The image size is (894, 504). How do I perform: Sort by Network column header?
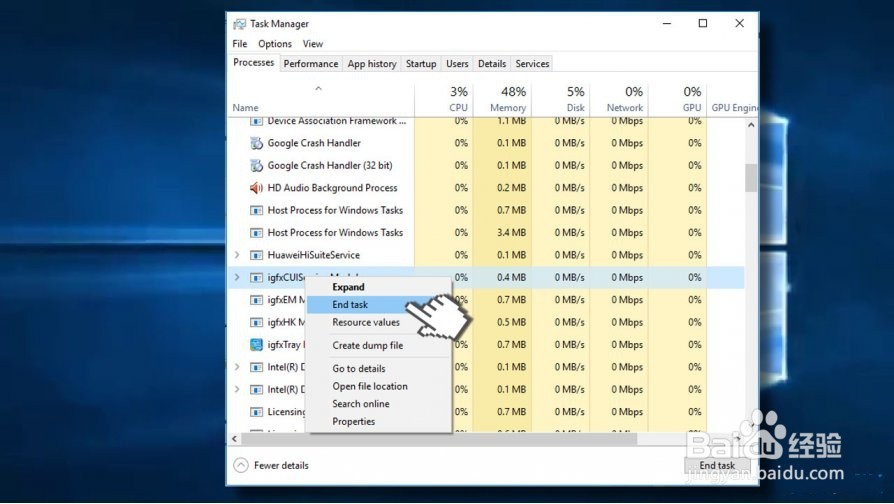click(x=619, y=99)
